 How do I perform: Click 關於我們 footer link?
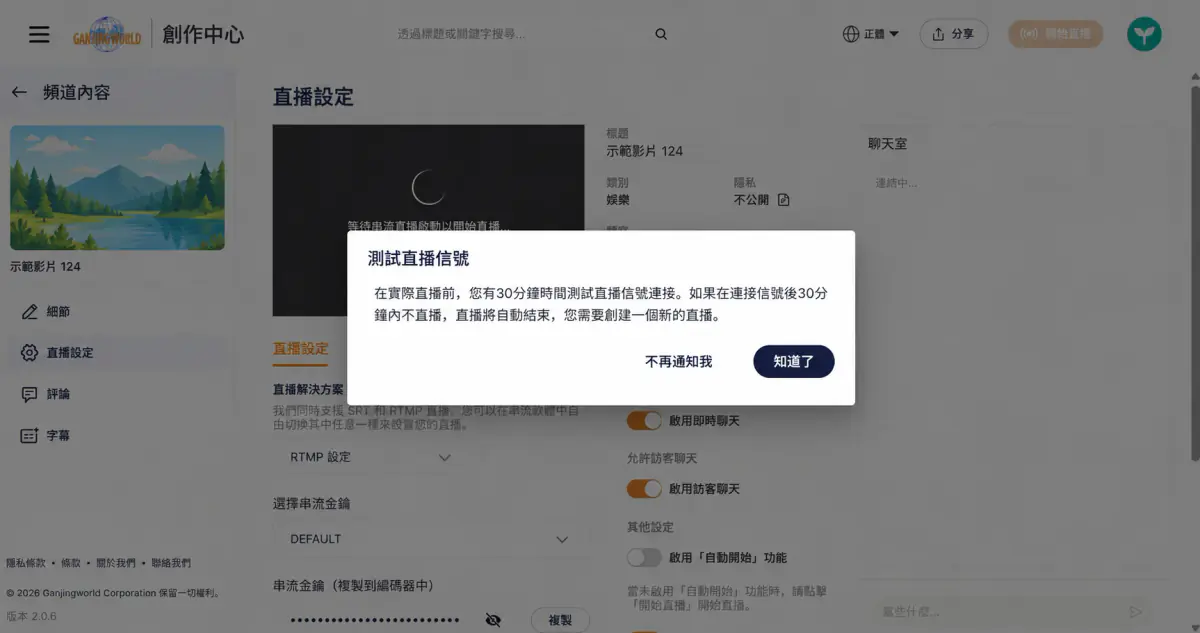point(114,563)
